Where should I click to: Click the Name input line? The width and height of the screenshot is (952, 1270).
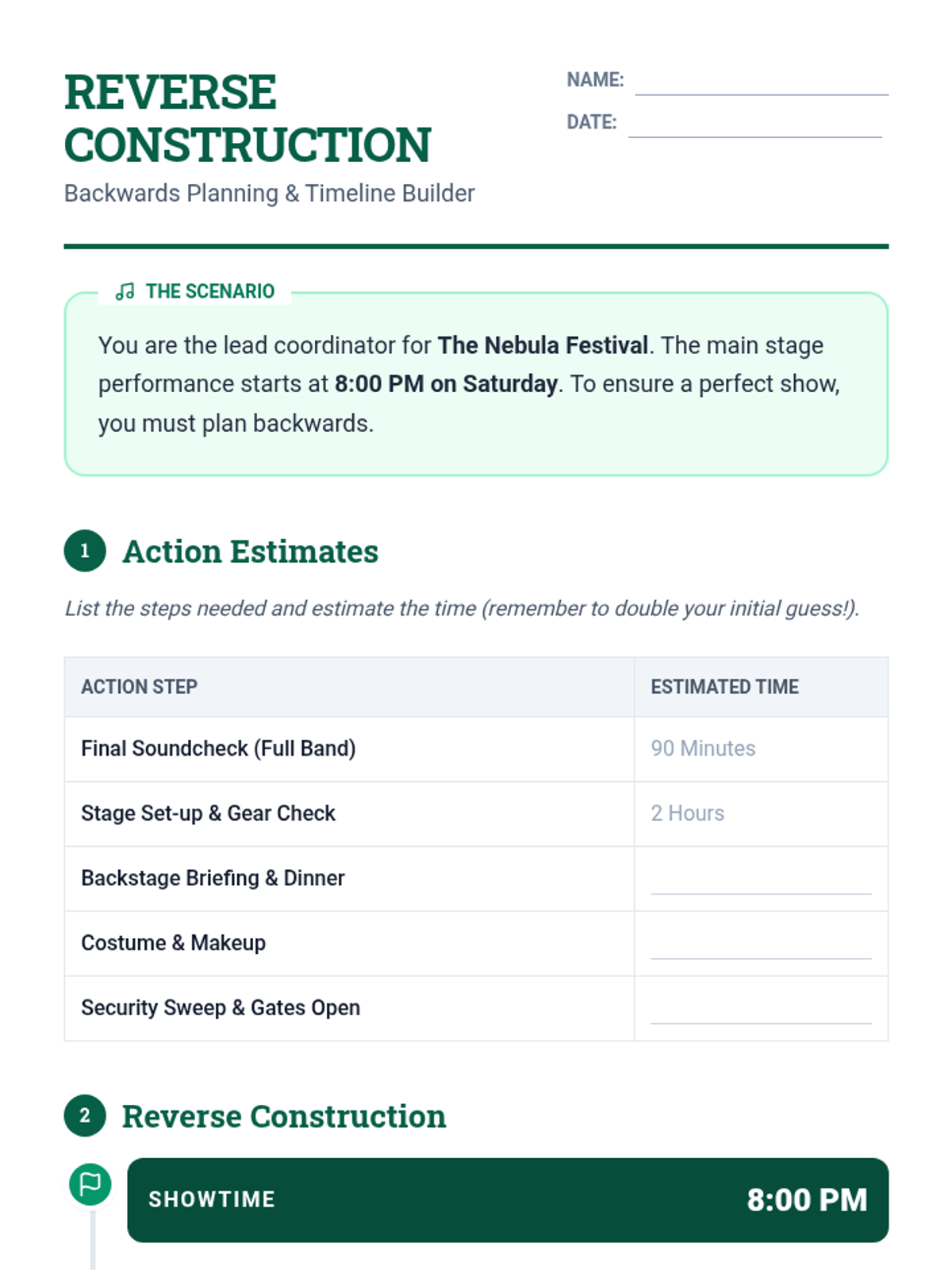point(761,83)
